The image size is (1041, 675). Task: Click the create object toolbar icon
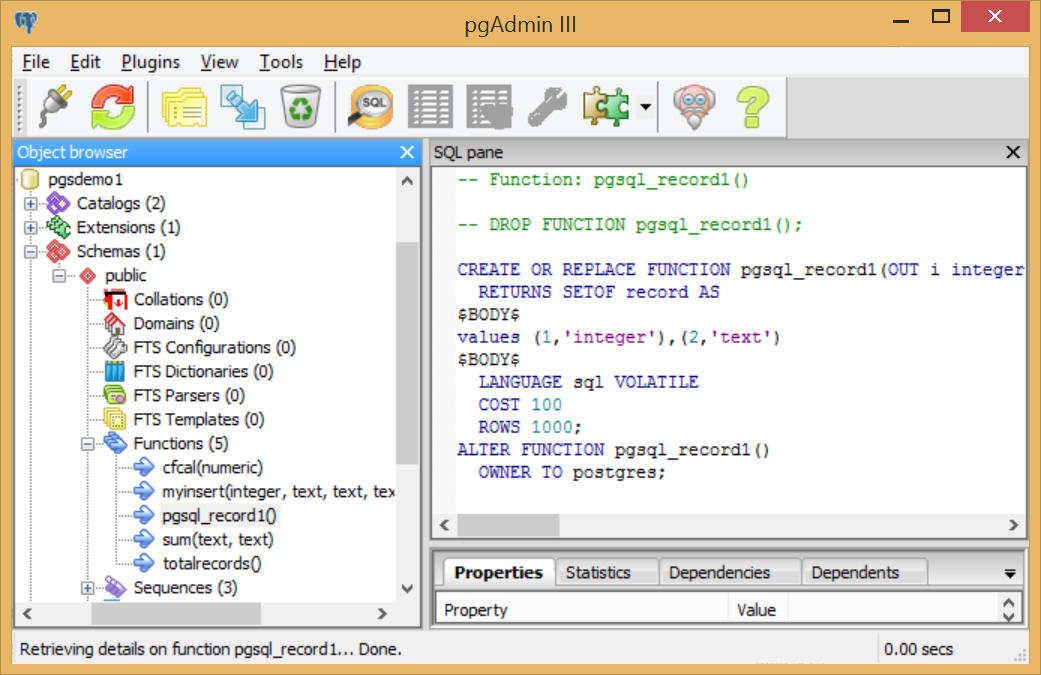point(242,106)
